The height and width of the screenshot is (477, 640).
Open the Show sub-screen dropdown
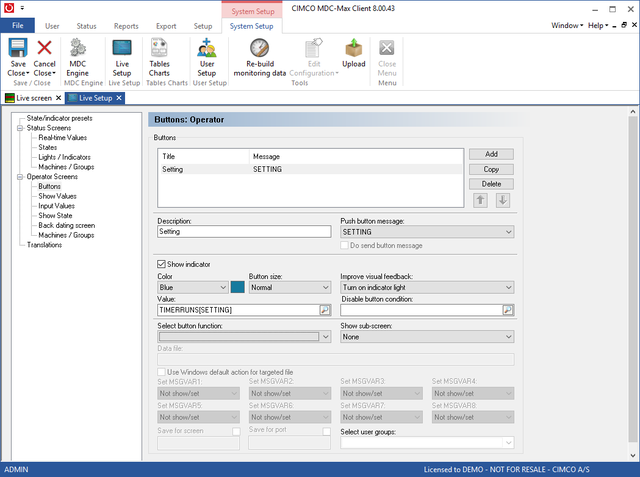pos(427,337)
